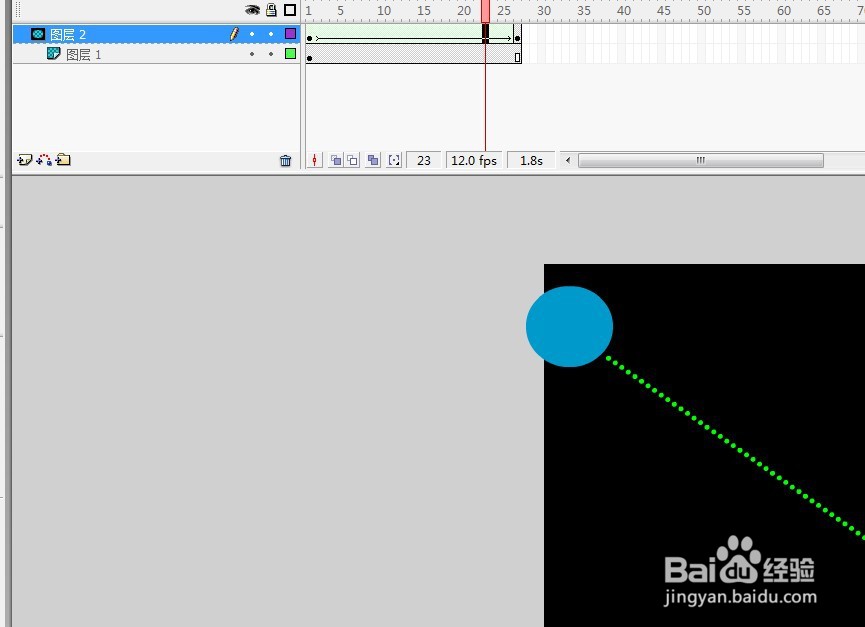This screenshot has width=865, height=627.
Task: Enable Onion Skin Outlines button
Action: tap(353, 160)
